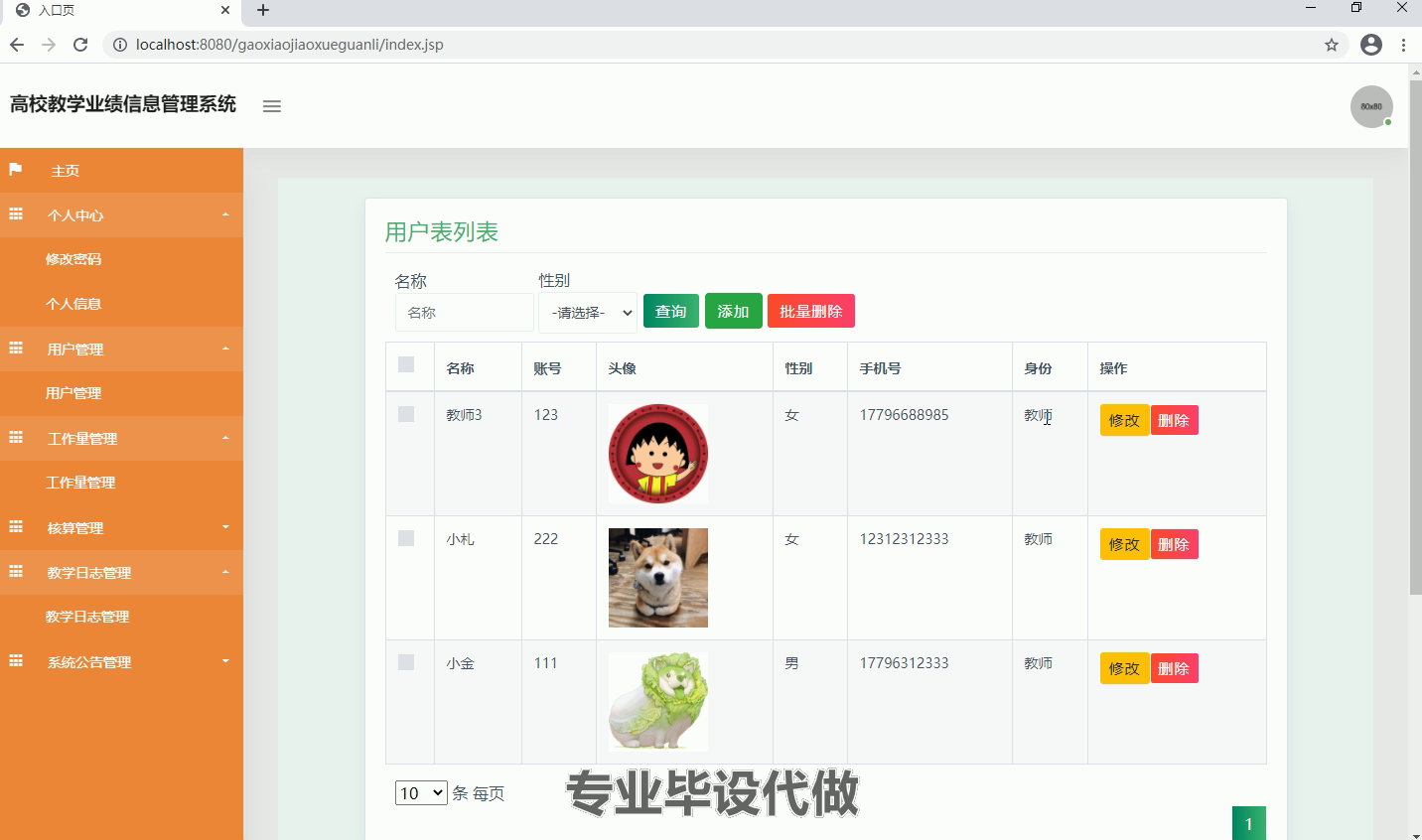Click account number 111
Screen dimensions: 1422x840
pyautogui.click(x=546, y=663)
